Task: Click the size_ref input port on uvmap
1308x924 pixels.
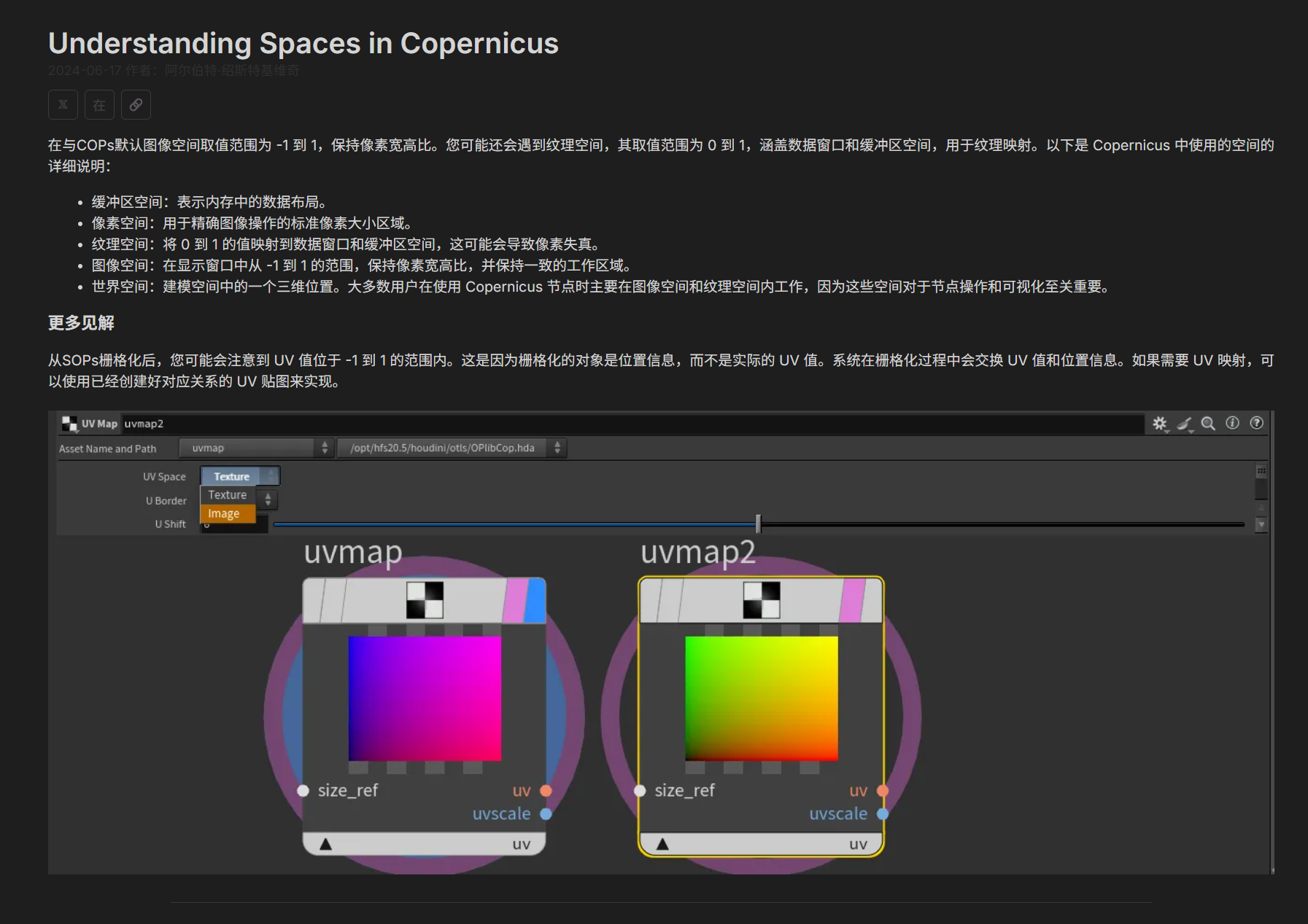Action: pos(303,791)
